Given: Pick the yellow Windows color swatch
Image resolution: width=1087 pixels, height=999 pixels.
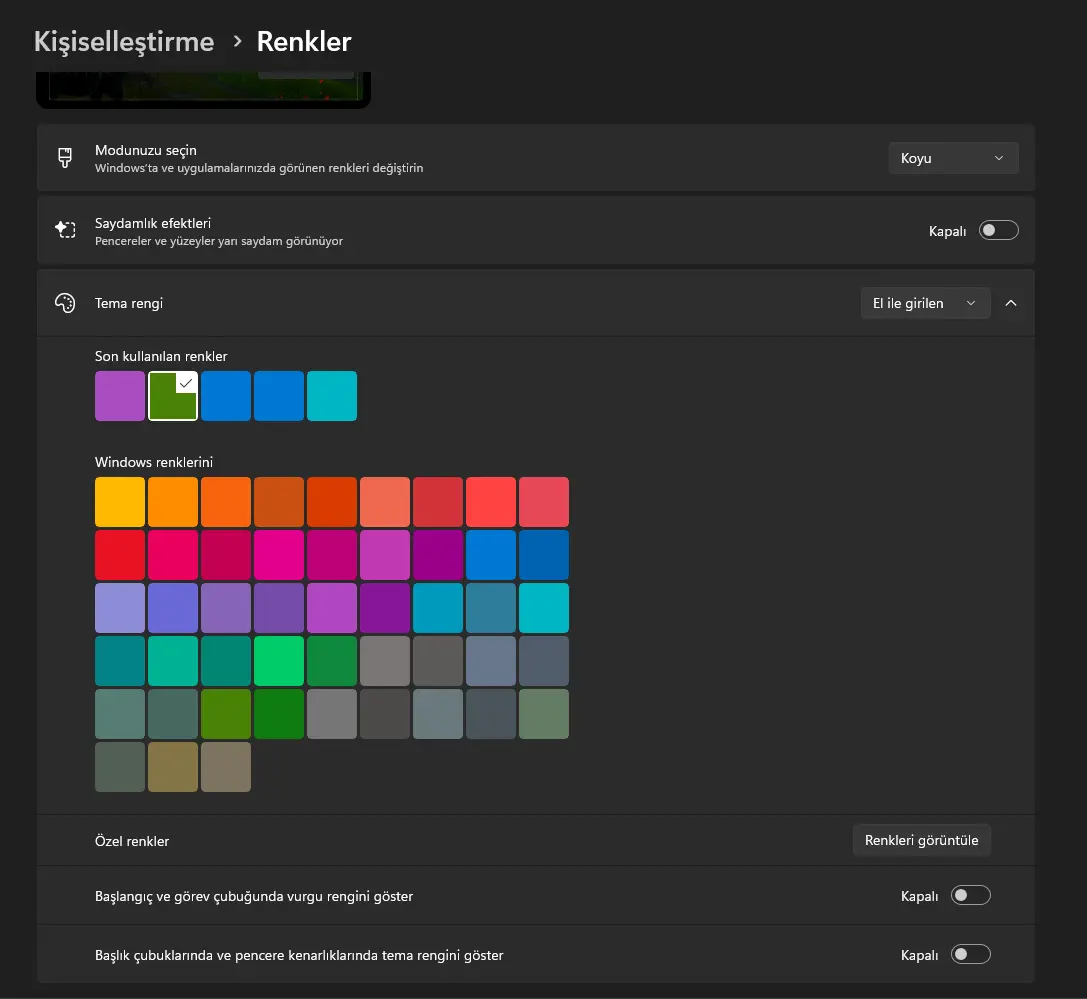Looking at the screenshot, I should point(120,502).
